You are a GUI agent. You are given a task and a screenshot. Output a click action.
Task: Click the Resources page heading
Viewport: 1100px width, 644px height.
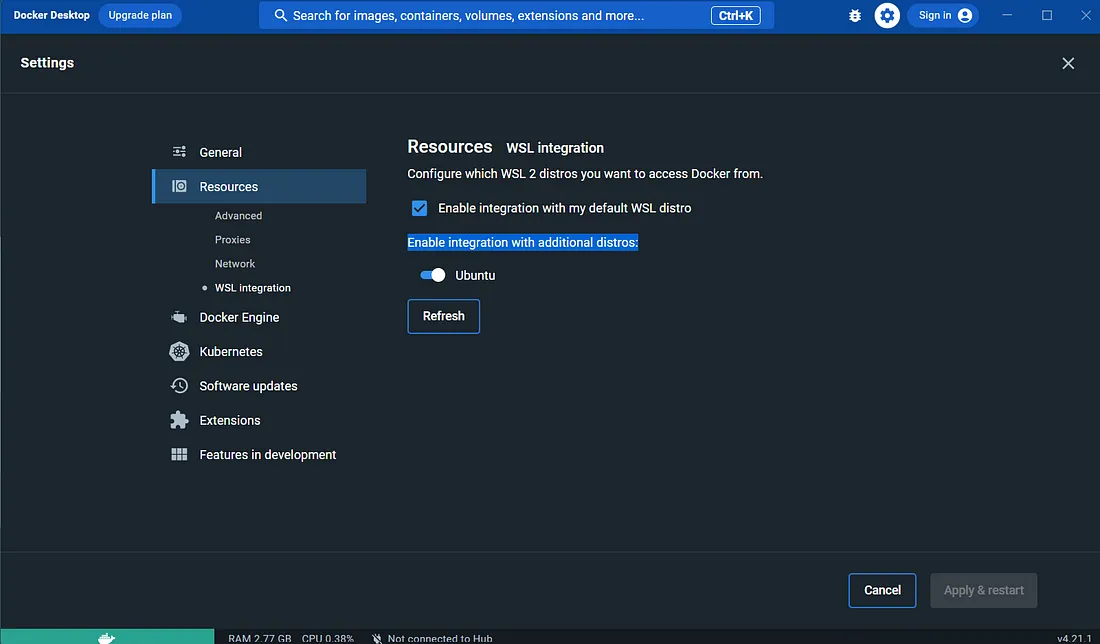click(450, 147)
